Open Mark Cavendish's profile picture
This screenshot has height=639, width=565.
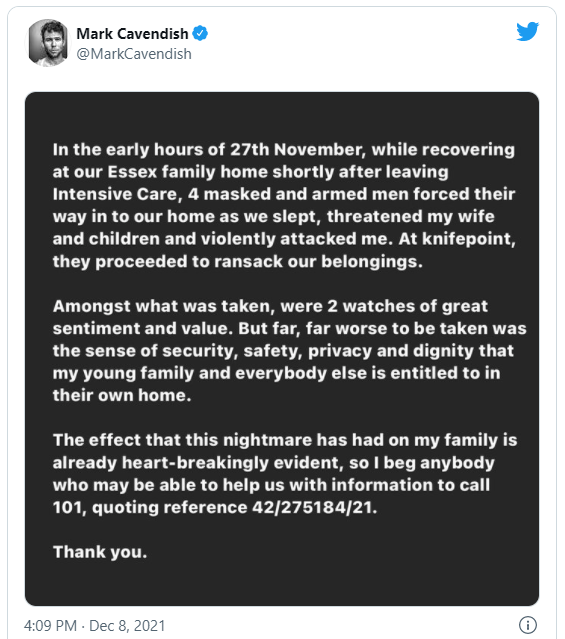[48, 43]
